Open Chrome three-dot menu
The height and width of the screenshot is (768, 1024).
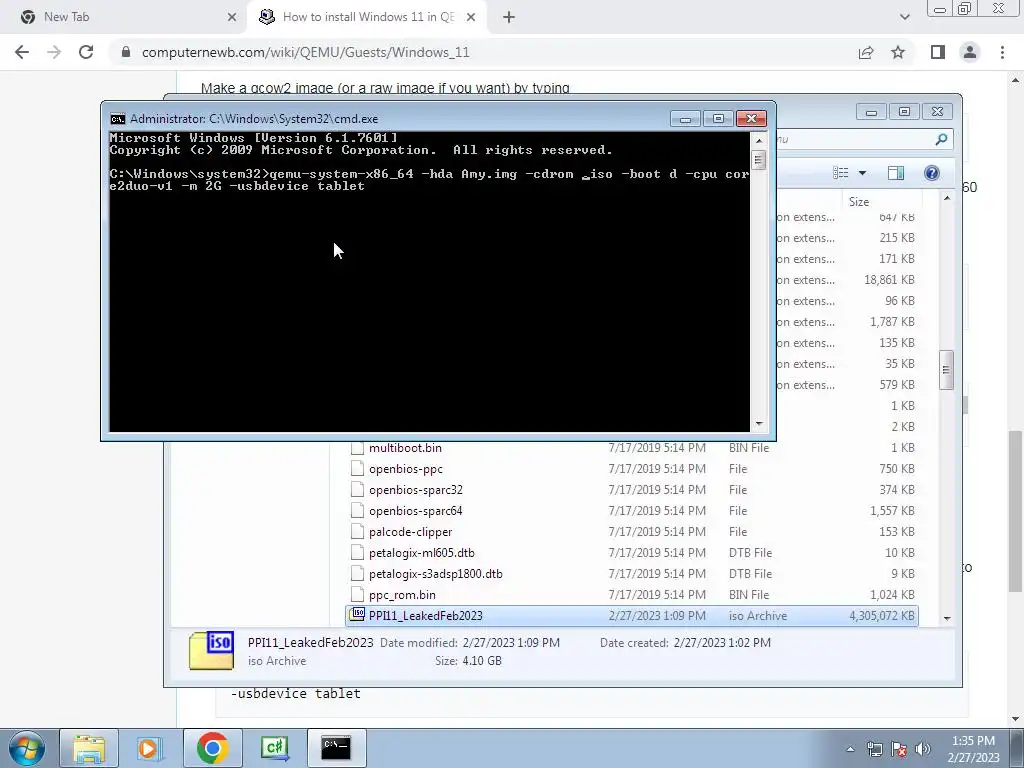pyautogui.click(x=1002, y=52)
